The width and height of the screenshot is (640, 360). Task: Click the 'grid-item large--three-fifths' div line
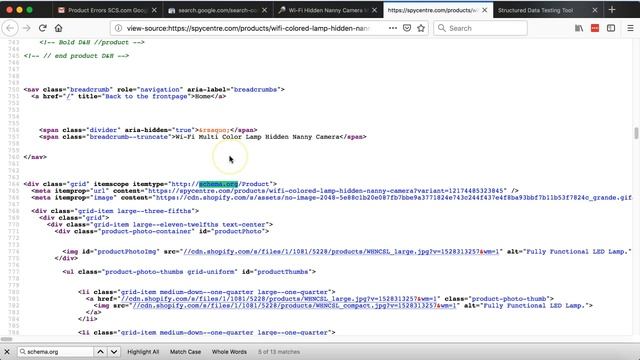115,211
